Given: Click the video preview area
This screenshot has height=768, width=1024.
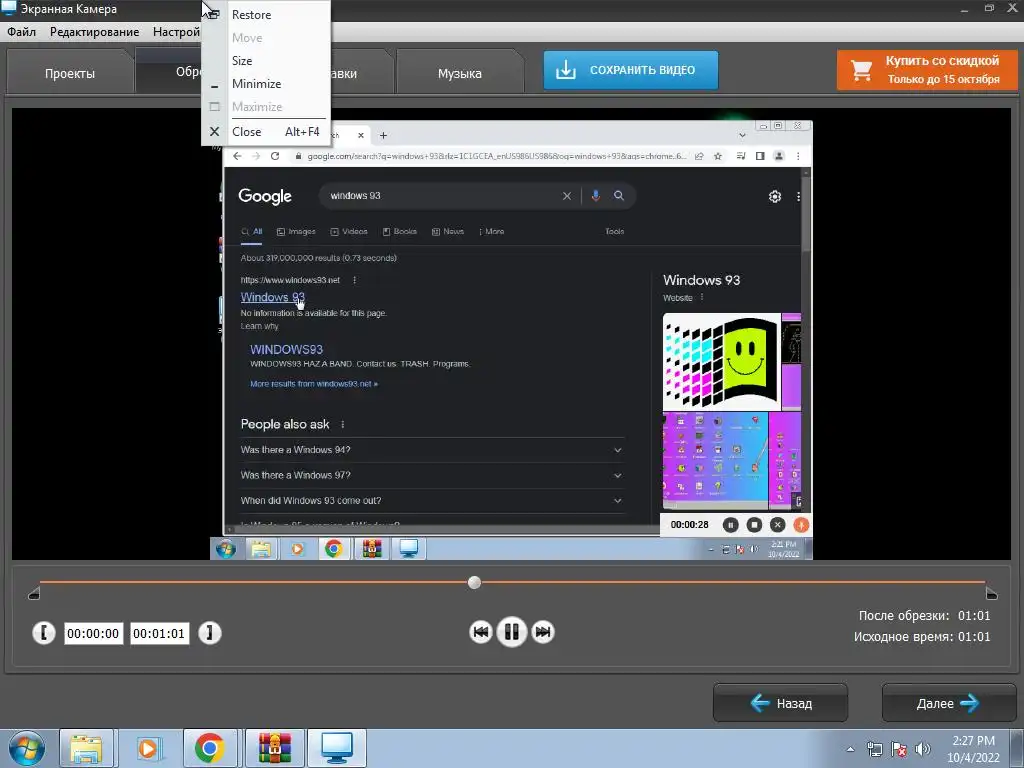Looking at the screenshot, I should pos(511,334).
